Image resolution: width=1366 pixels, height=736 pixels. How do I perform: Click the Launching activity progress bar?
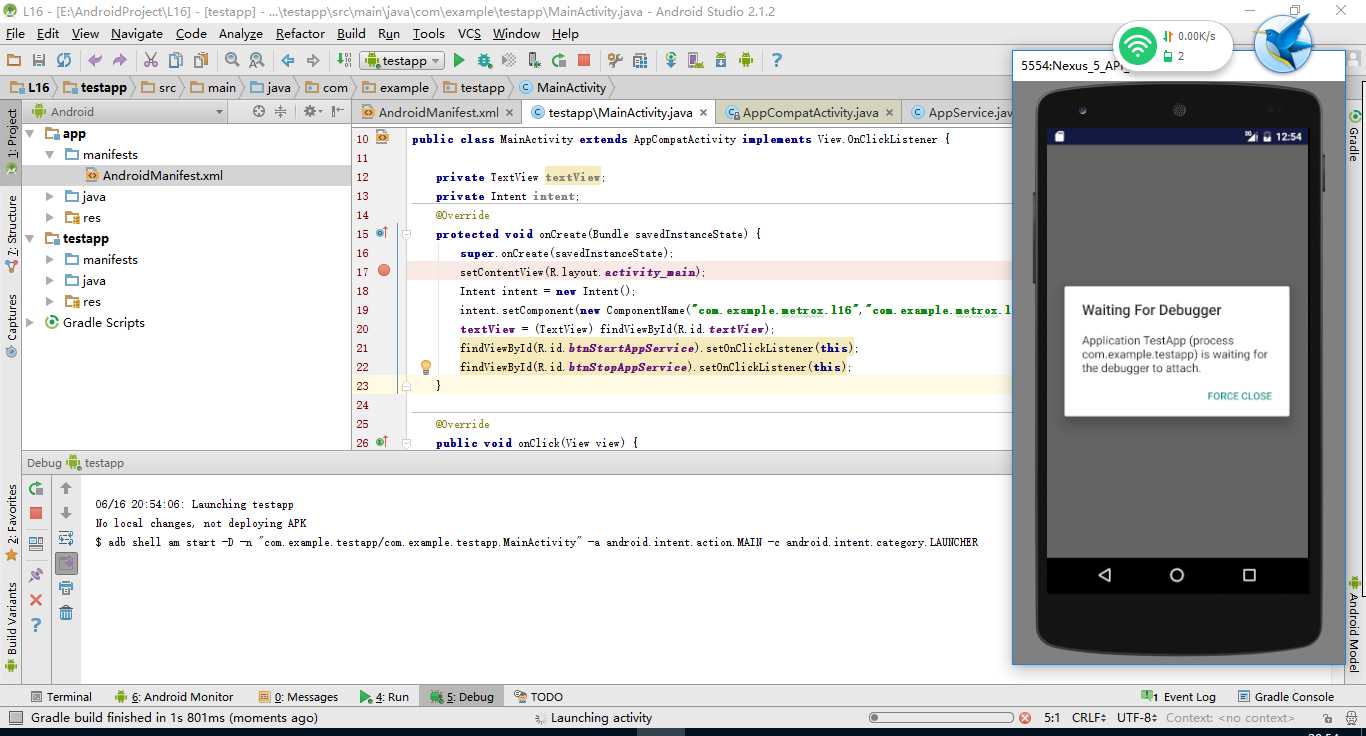pyautogui.click(x=942, y=718)
